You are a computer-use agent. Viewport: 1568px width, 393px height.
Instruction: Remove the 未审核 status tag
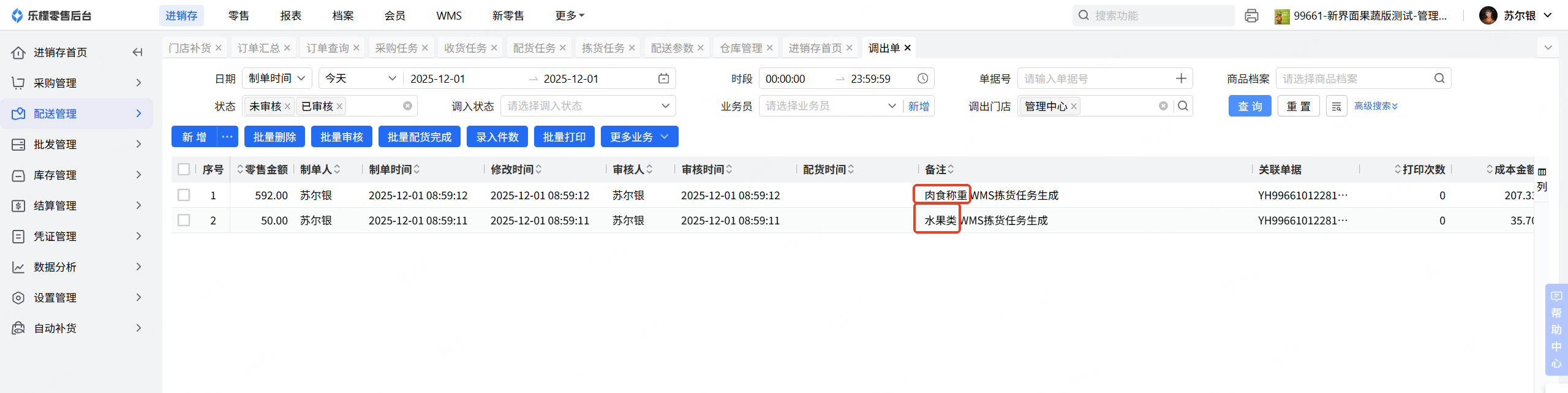click(x=287, y=106)
